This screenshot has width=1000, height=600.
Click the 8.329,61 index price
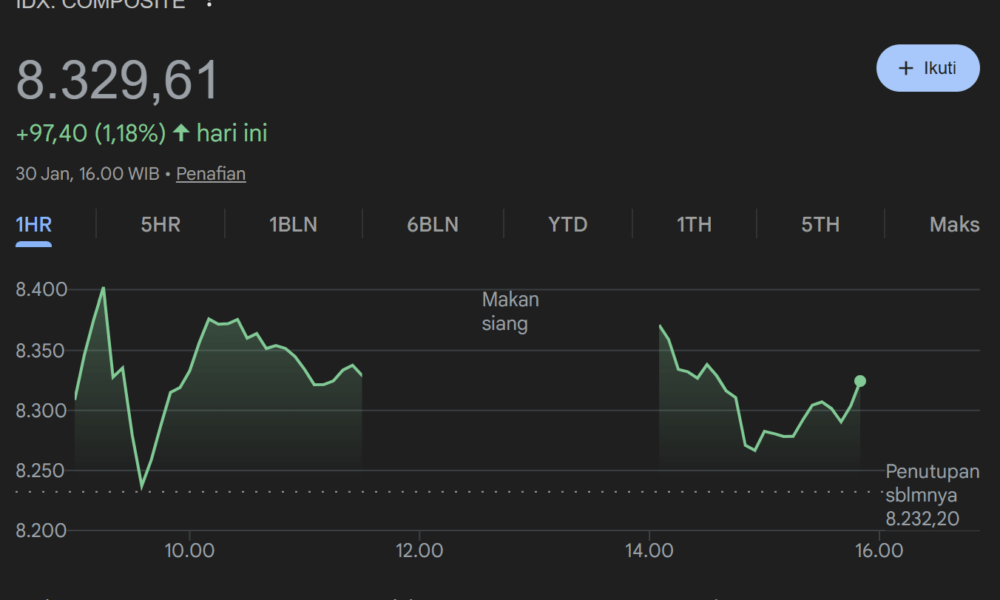point(117,81)
